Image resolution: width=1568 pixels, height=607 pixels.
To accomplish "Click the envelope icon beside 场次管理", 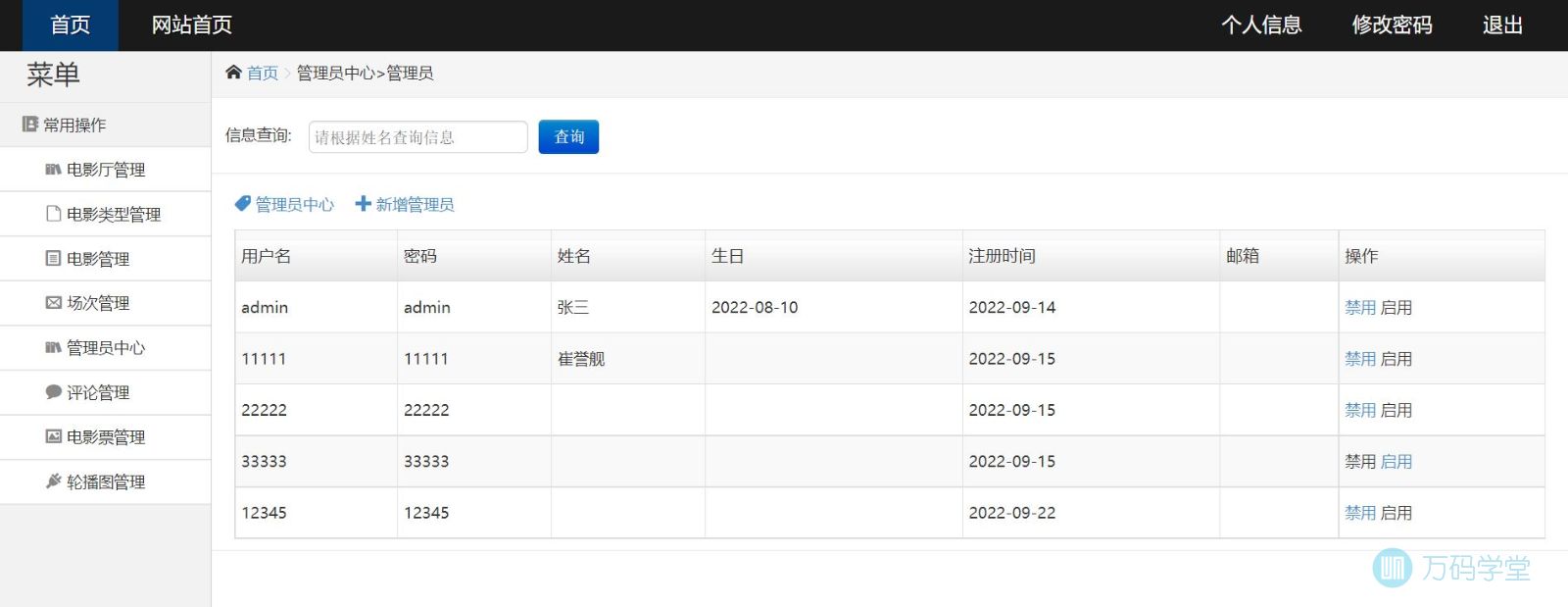I will point(53,303).
